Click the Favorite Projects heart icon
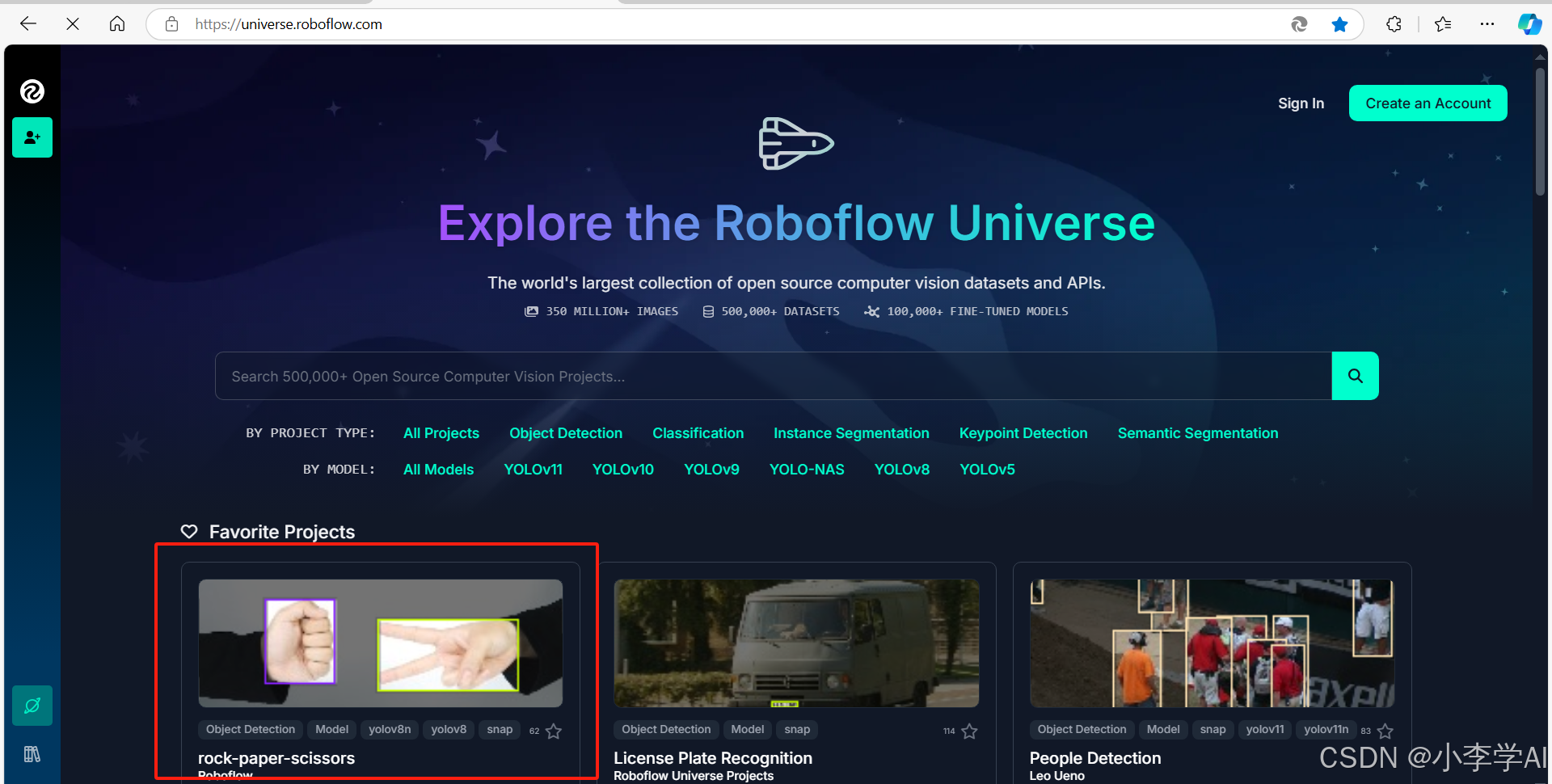The width and height of the screenshot is (1552, 784). pos(189,531)
